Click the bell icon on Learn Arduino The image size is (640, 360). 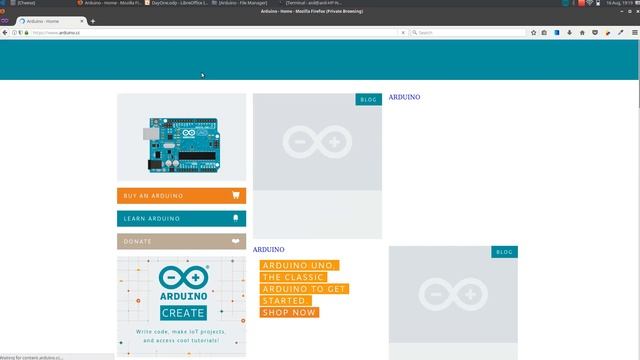236,218
